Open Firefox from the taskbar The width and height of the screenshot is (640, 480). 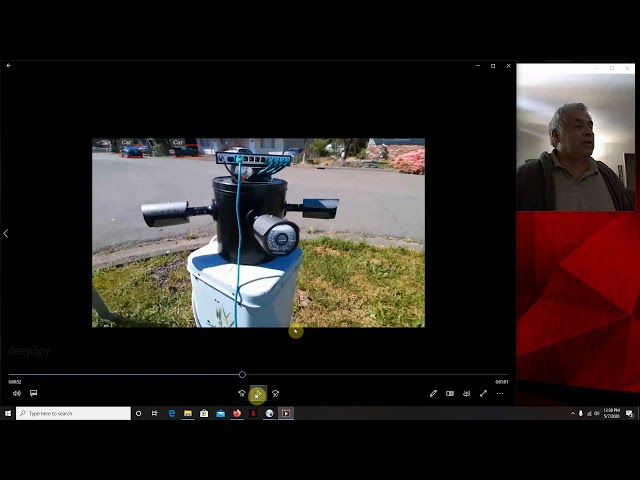pyautogui.click(x=237, y=413)
